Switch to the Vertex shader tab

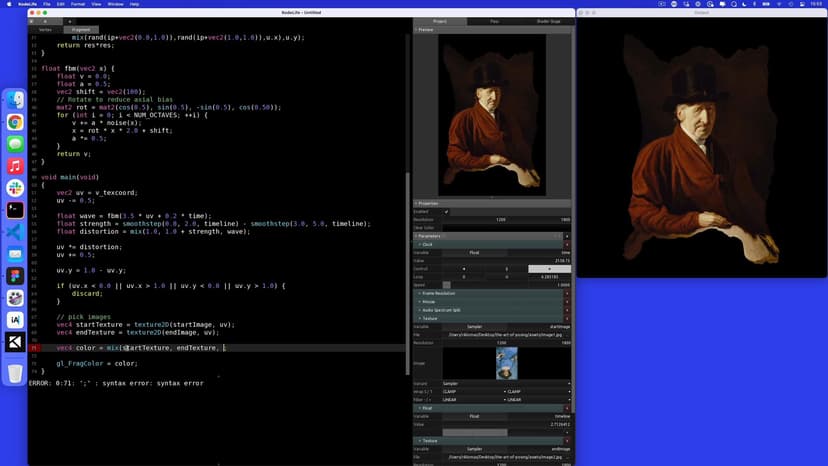(x=44, y=29)
